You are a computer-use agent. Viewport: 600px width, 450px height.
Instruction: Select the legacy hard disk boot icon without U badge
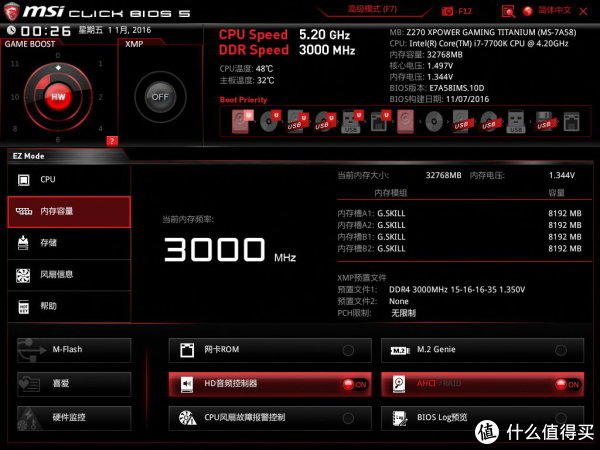pyautogui.click(x=406, y=122)
